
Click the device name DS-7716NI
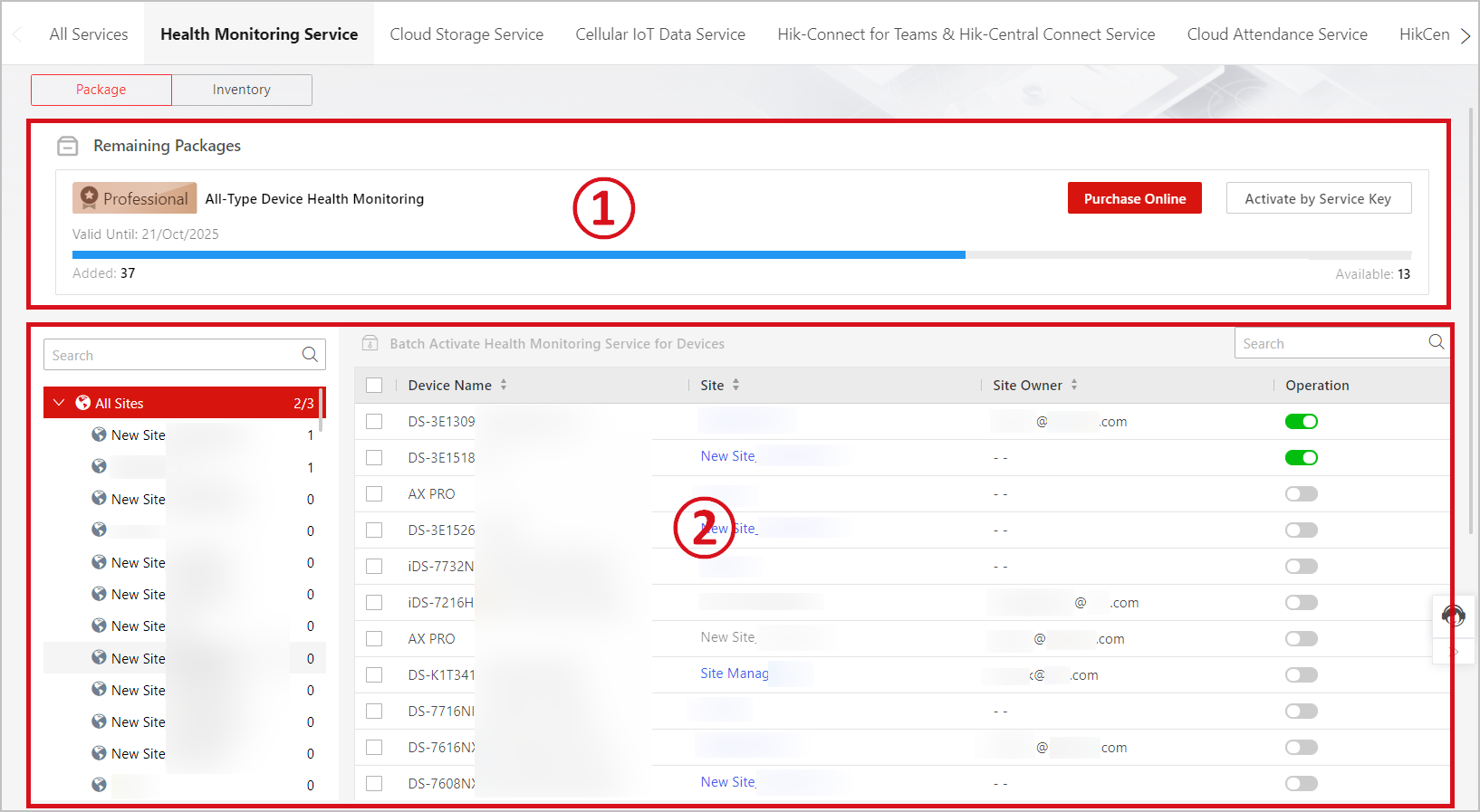pos(441,712)
